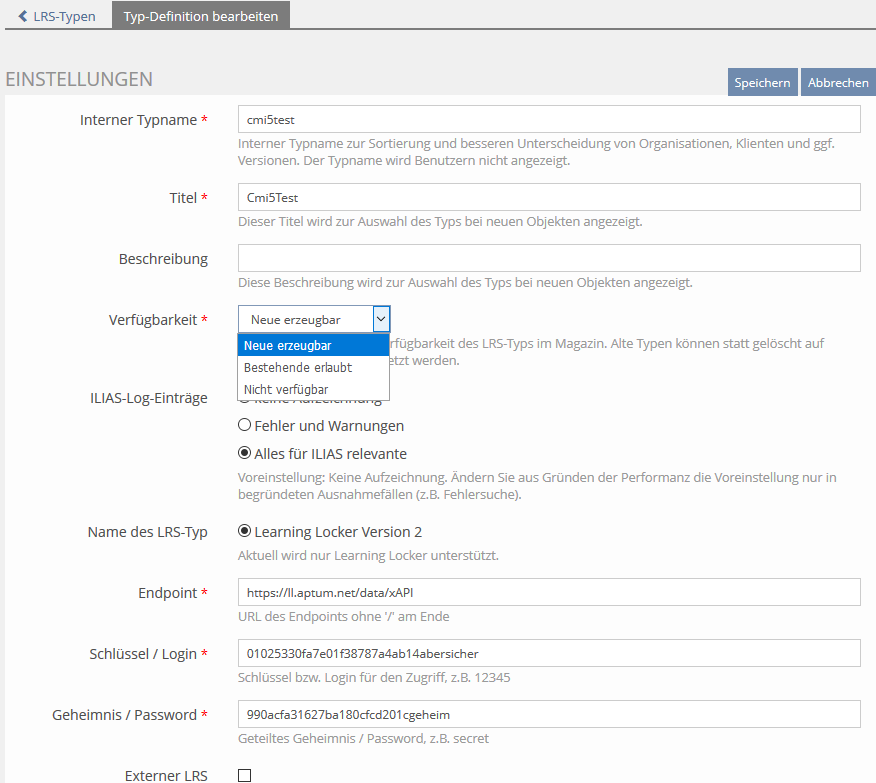Screen dimensions: 876x783
Task: Click the Schlüssel / Login field
Action: click(549, 653)
